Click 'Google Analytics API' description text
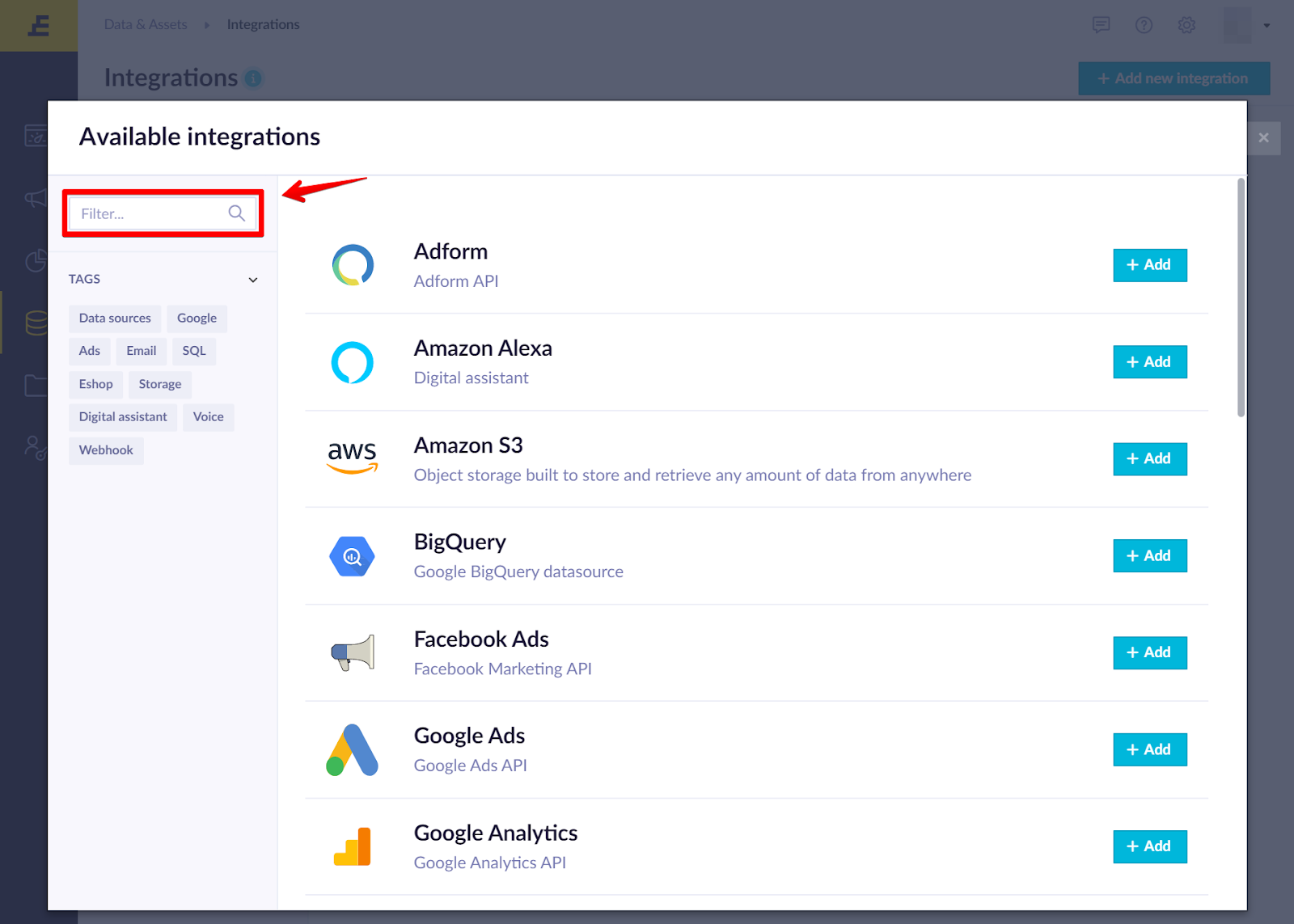This screenshot has height=924, width=1294. click(490, 863)
